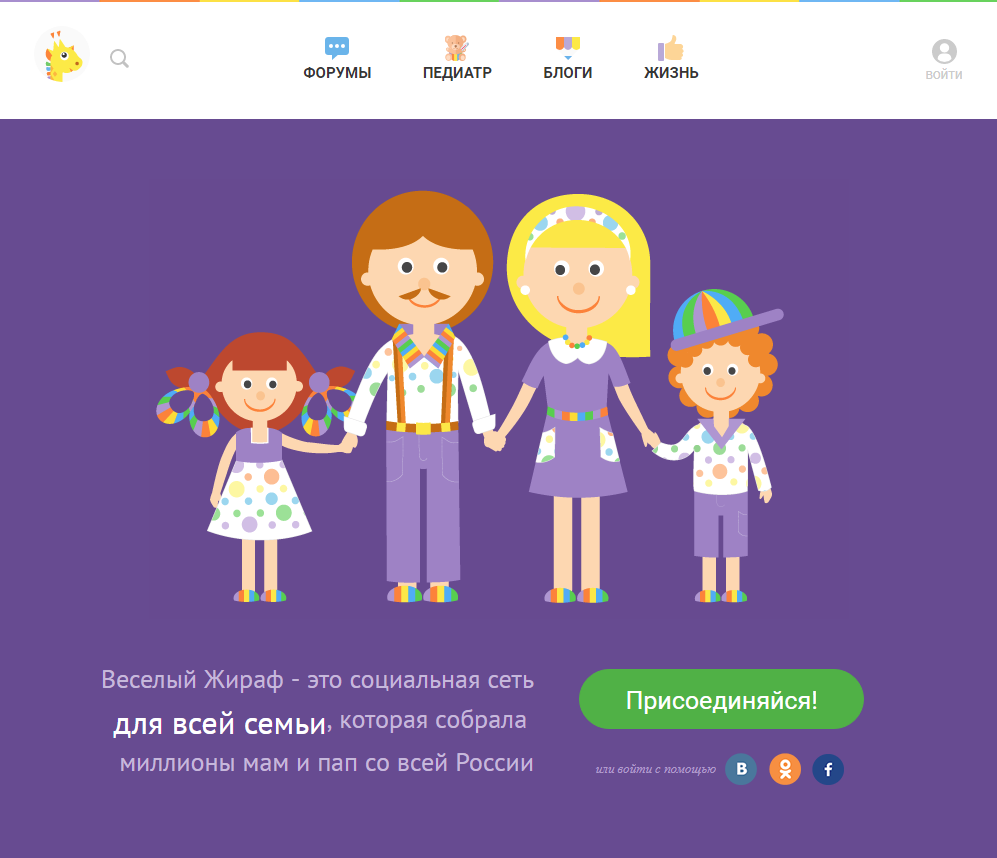Click the family illustration image
Image resolution: width=997 pixels, height=858 pixels.
470,396
